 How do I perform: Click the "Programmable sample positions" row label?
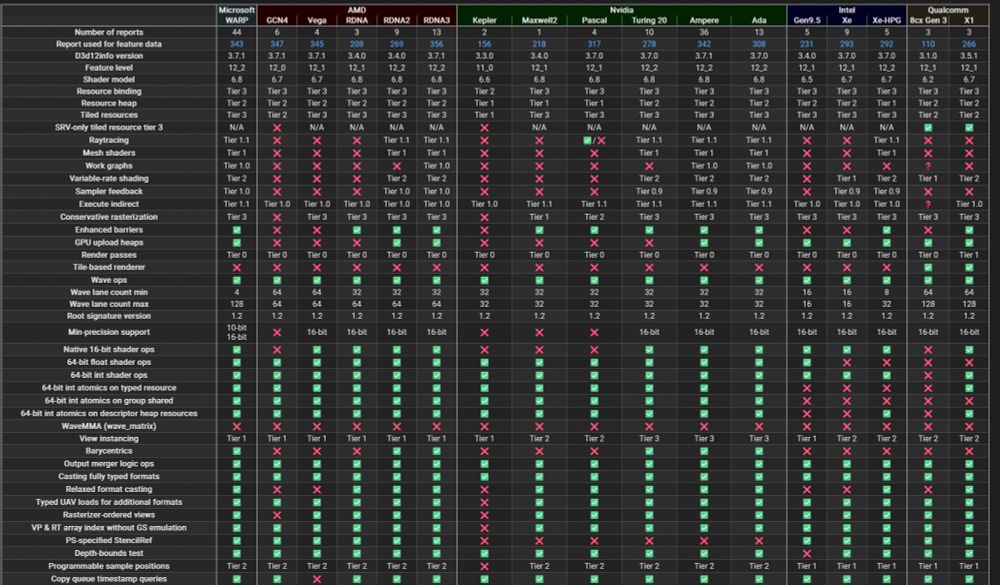108,566
